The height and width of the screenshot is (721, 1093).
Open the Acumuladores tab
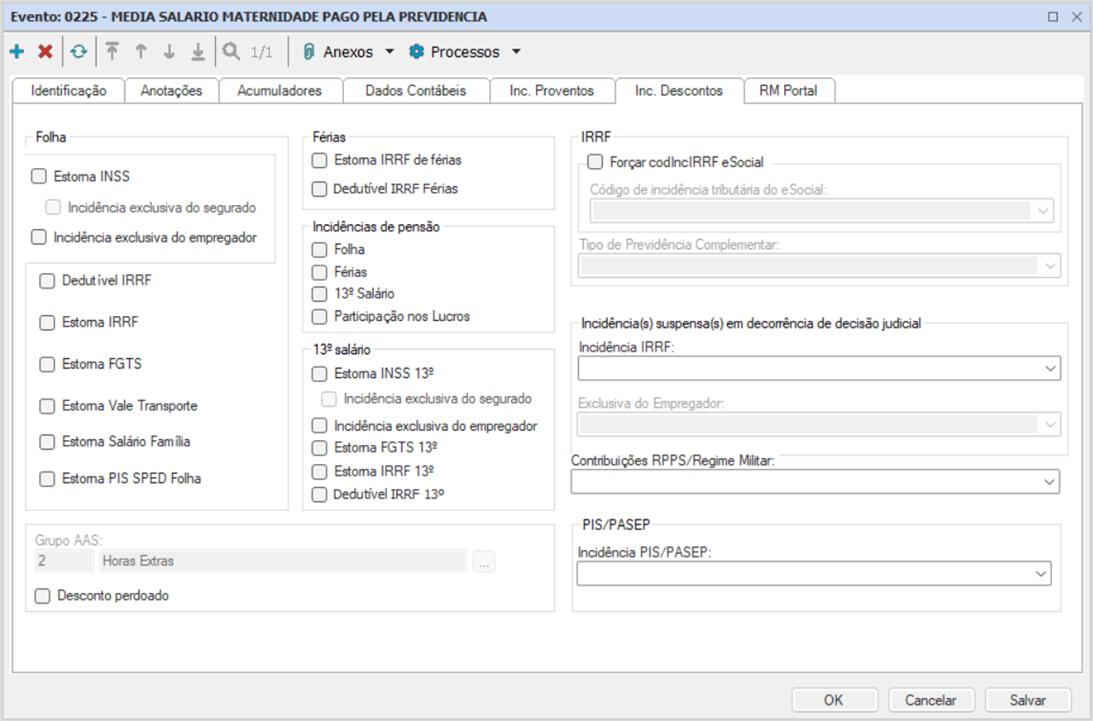coord(279,91)
